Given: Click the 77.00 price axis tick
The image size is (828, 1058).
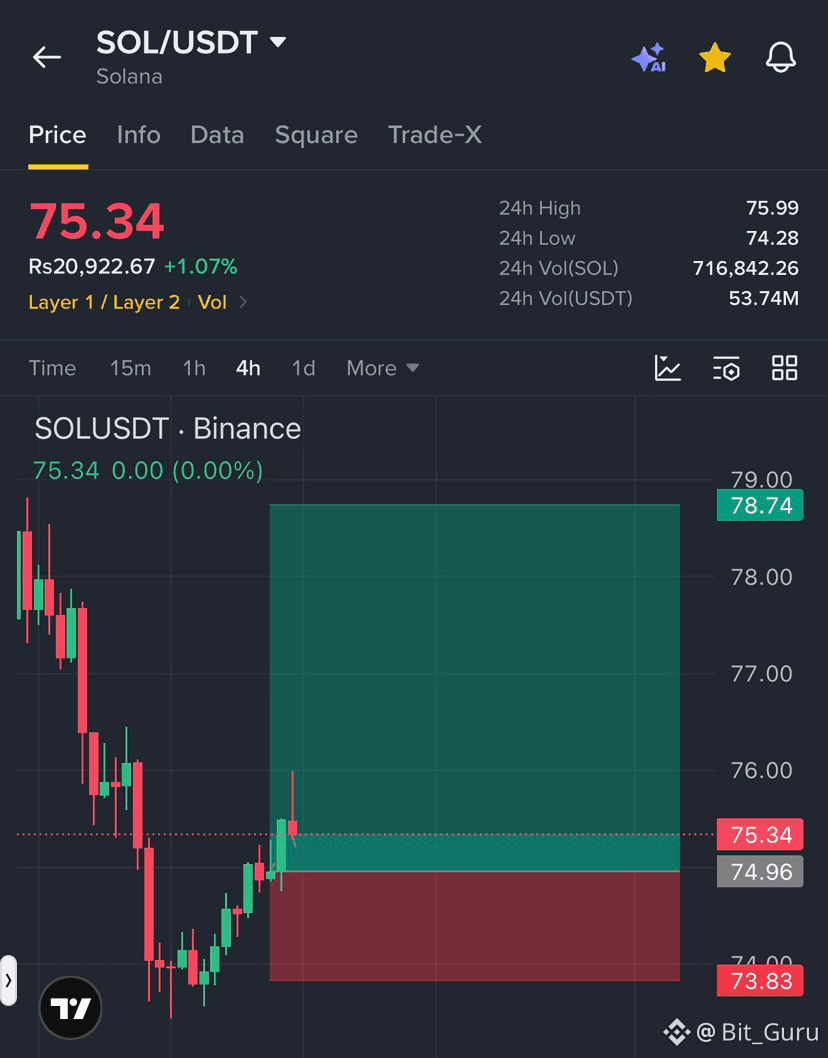Looking at the screenshot, I should [761, 674].
